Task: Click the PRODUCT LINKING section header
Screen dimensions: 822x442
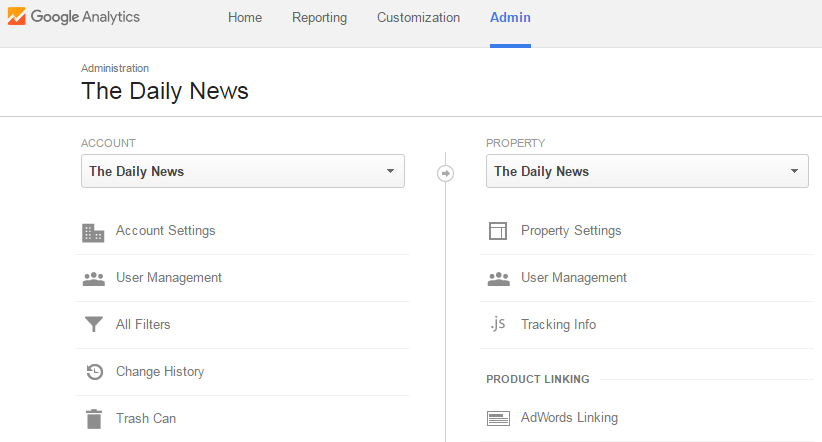Action: point(538,379)
